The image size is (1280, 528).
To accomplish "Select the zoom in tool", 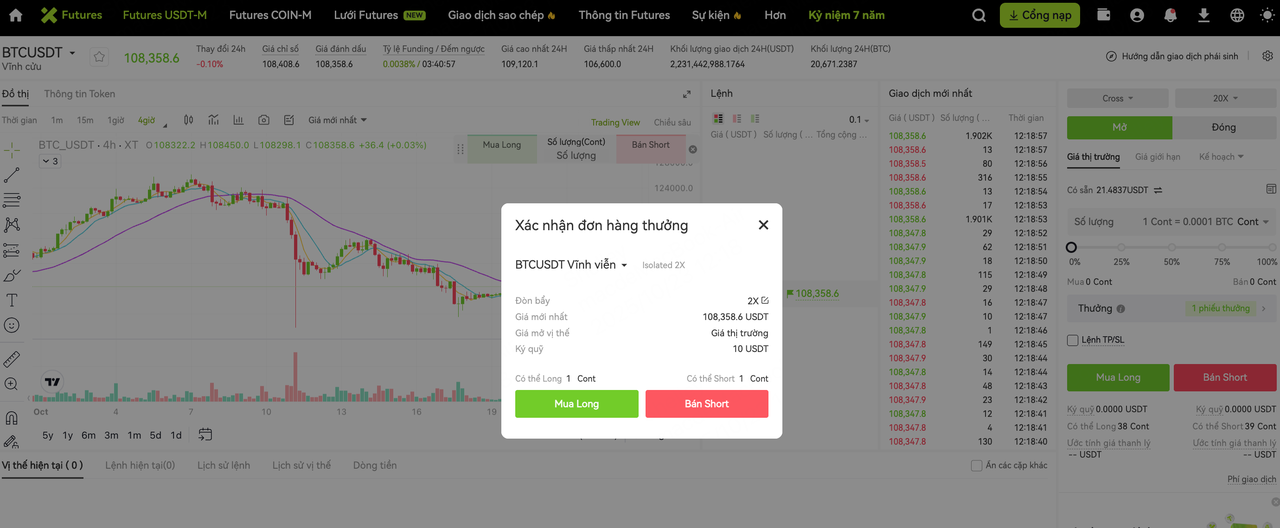I will point(12,384).
